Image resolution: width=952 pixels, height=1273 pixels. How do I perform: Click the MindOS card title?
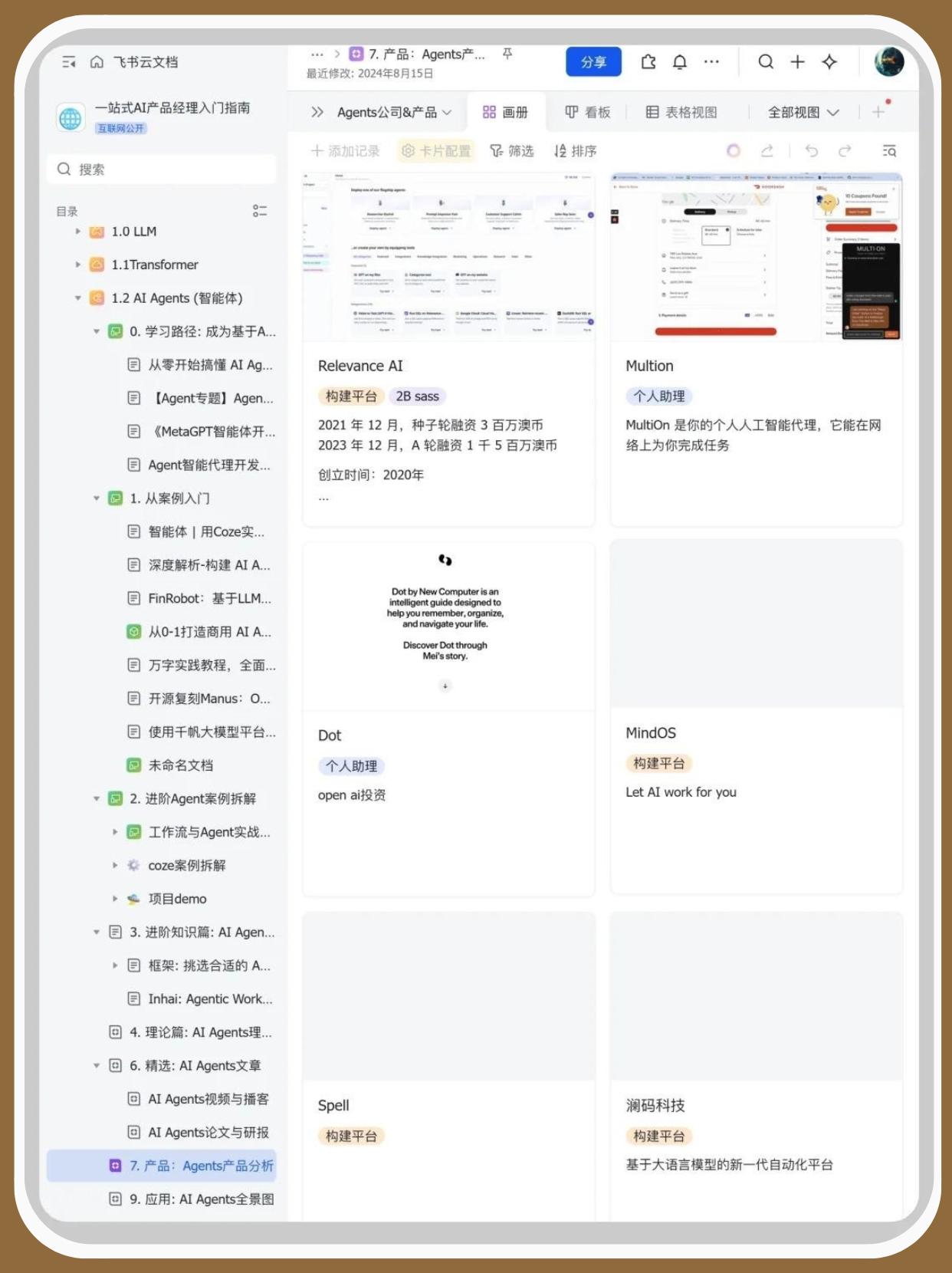point(651,732)
